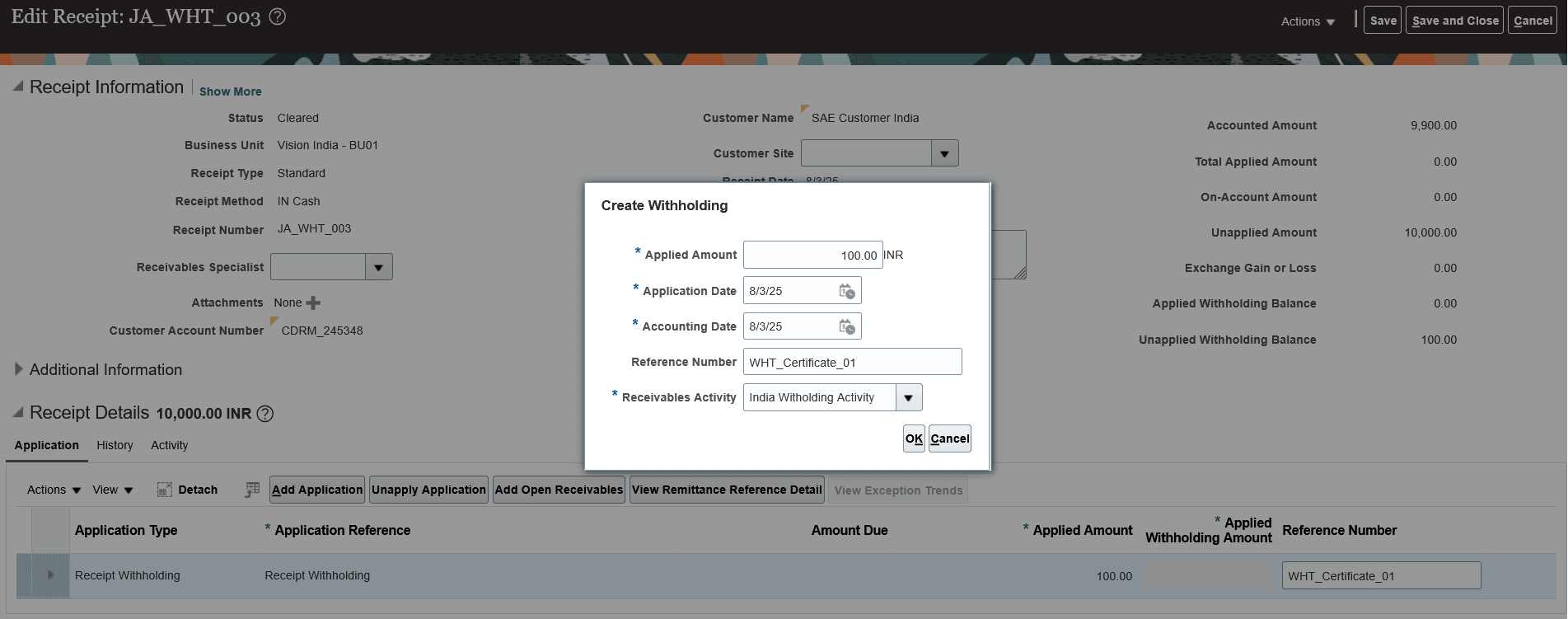
Task: Open Accounting Date calendar picker
Action: pyautogui.click(x=847, y=326)
